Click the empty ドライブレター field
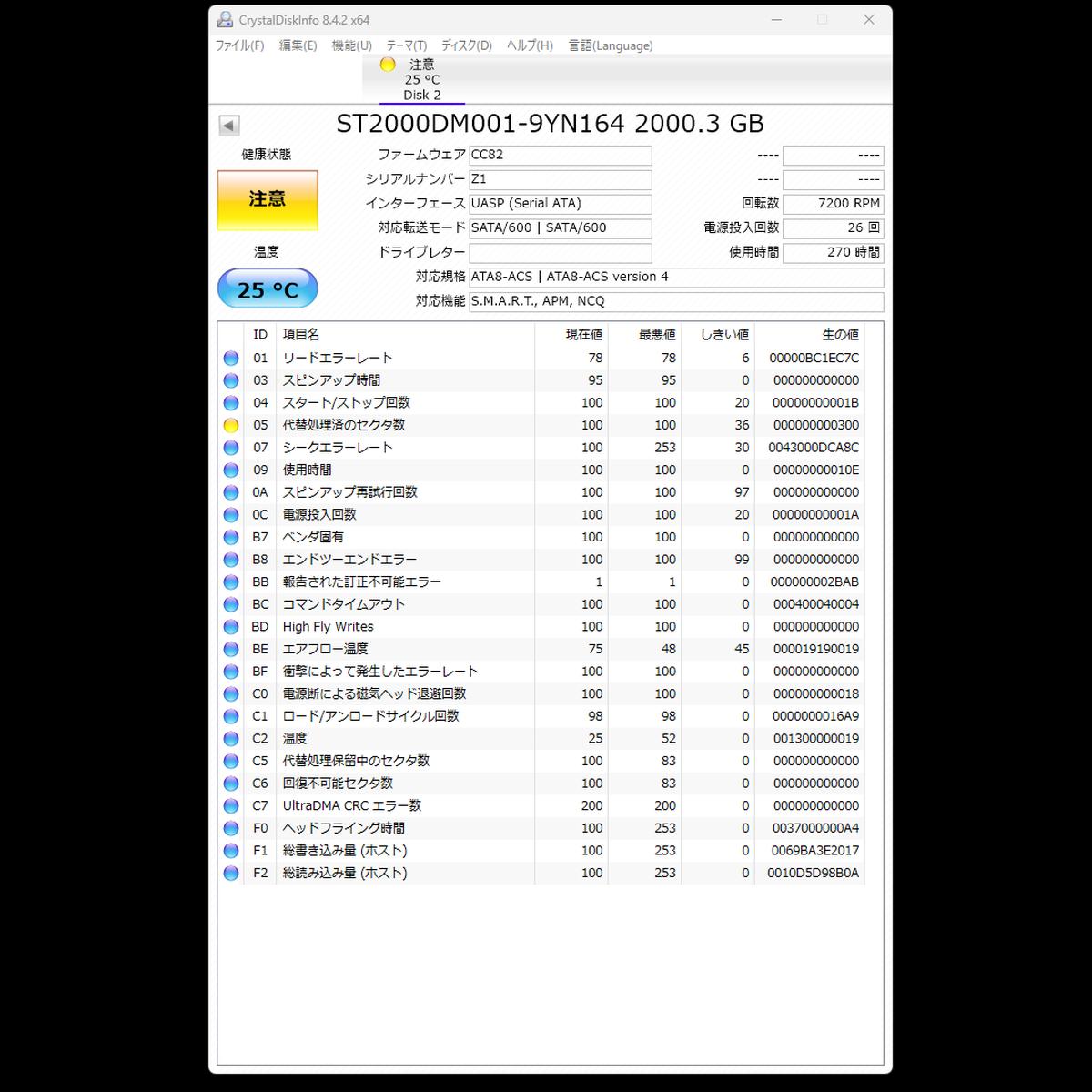The image size is (1092, 1092). [x=560, y=253]
